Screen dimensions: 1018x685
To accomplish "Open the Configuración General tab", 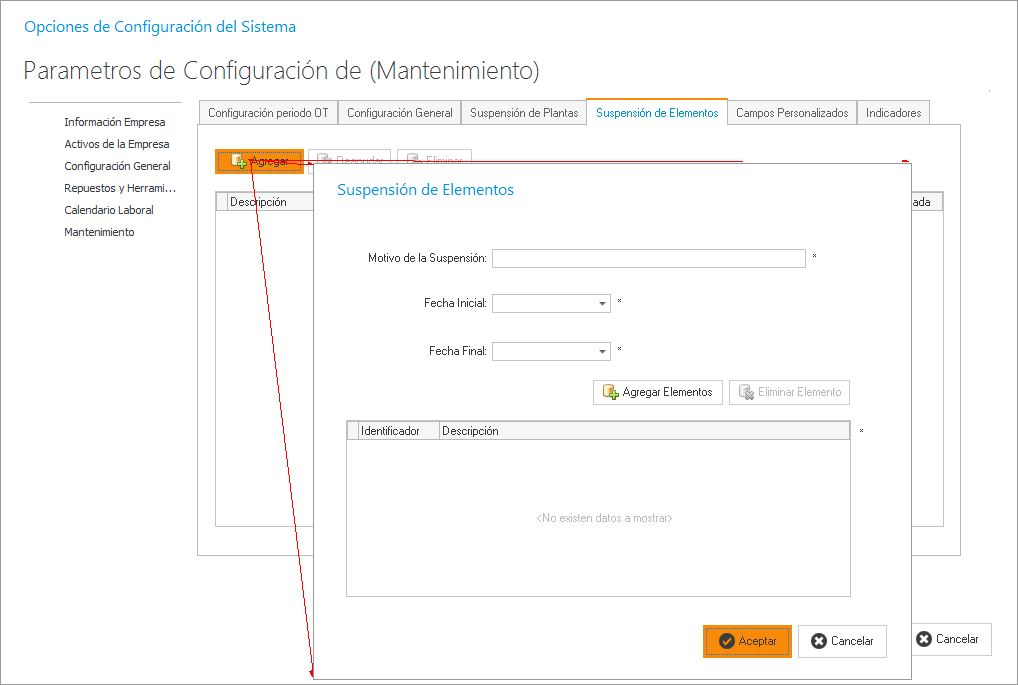I will point(400,113).
